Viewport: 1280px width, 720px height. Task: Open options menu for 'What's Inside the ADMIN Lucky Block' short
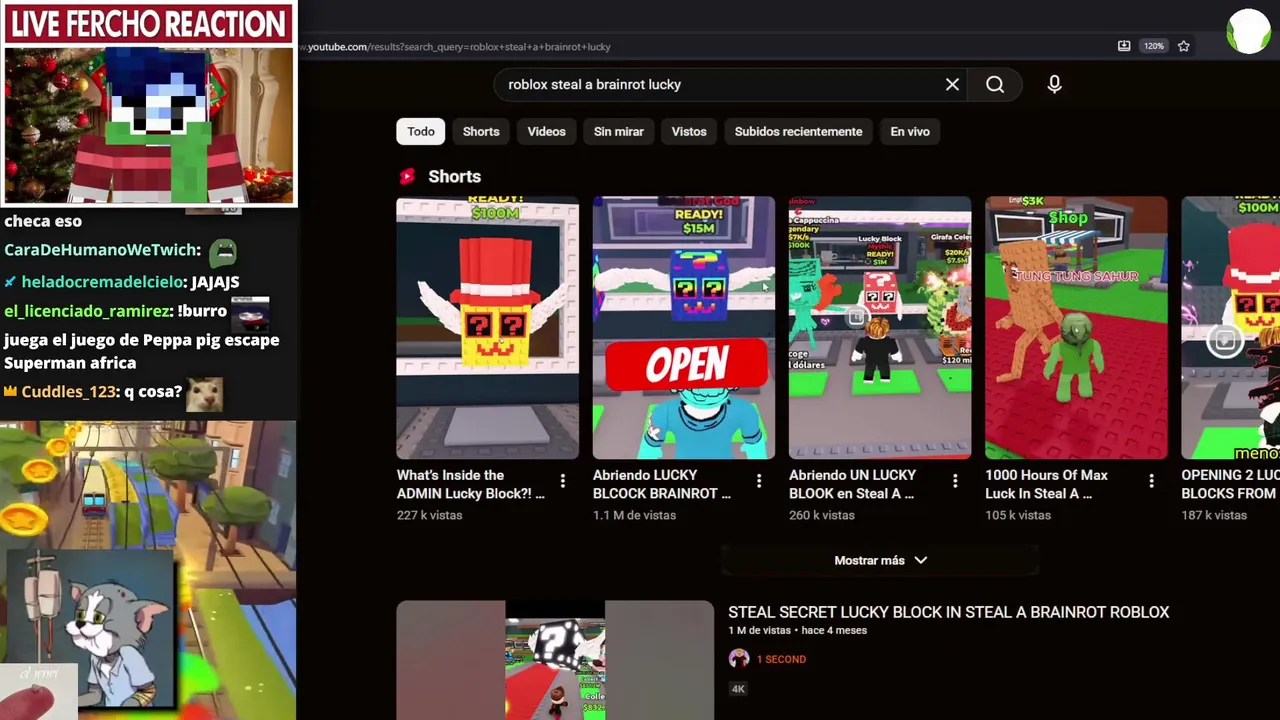click(563, 482)
